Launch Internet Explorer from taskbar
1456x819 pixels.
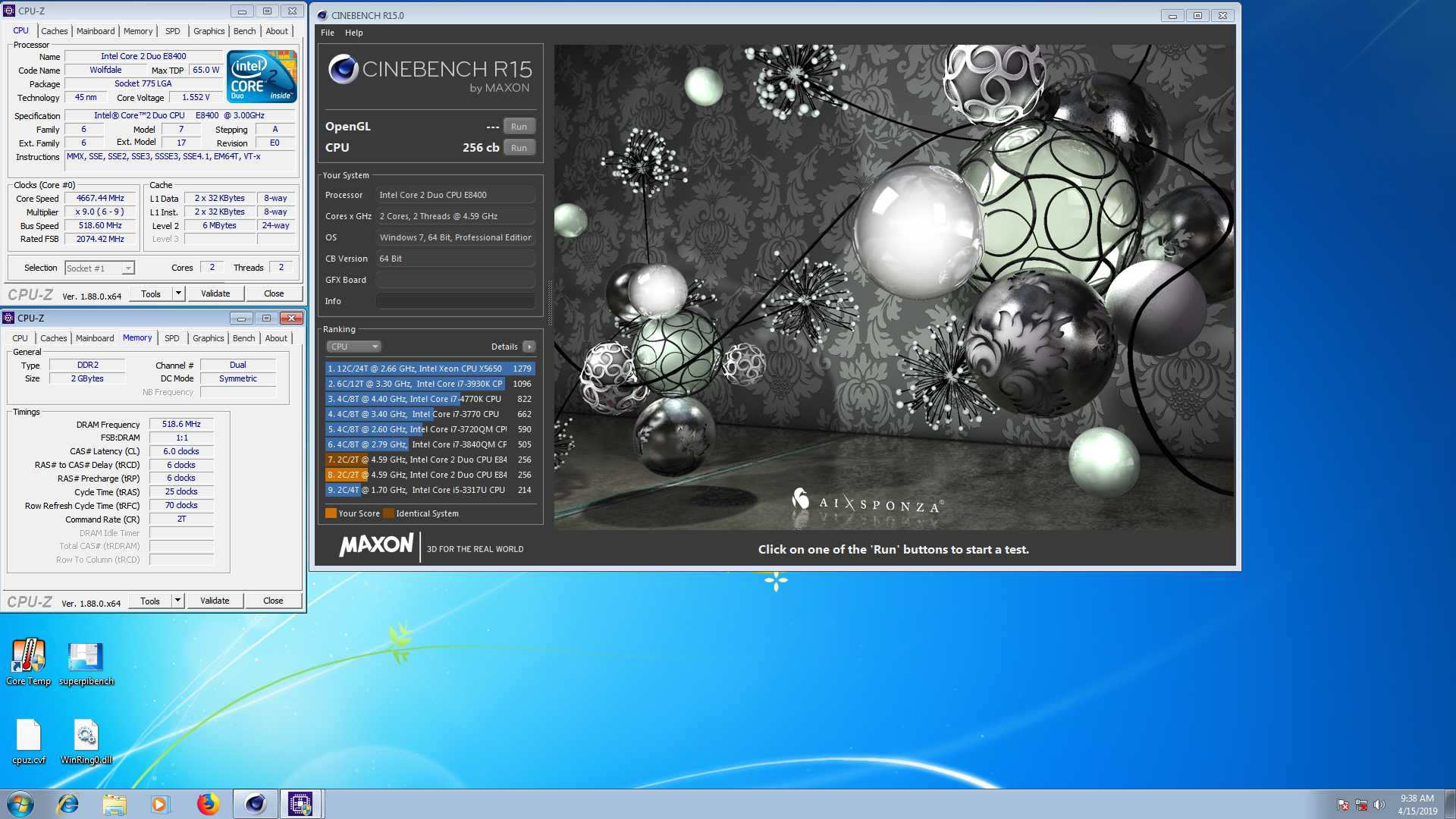[68, 804]
